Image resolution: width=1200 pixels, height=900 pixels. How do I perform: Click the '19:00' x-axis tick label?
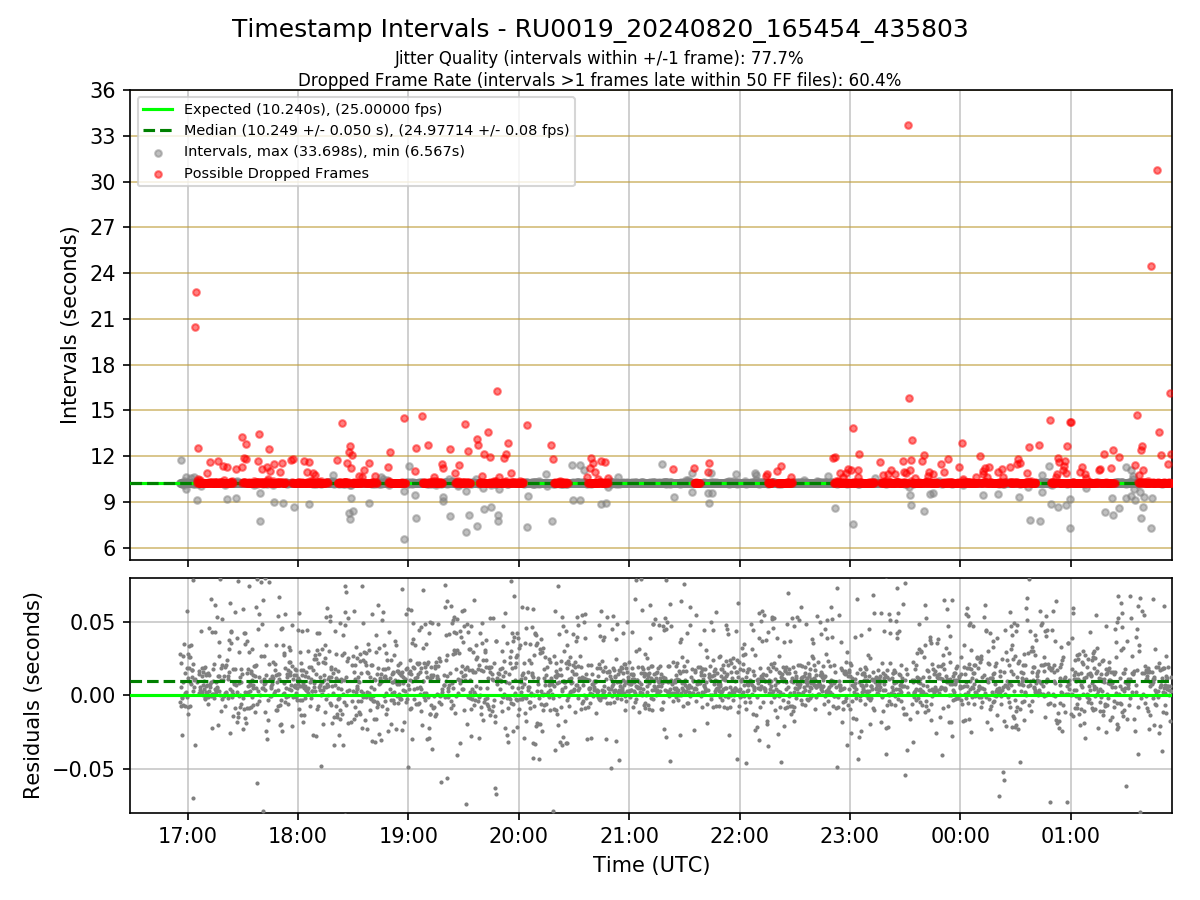408,833
